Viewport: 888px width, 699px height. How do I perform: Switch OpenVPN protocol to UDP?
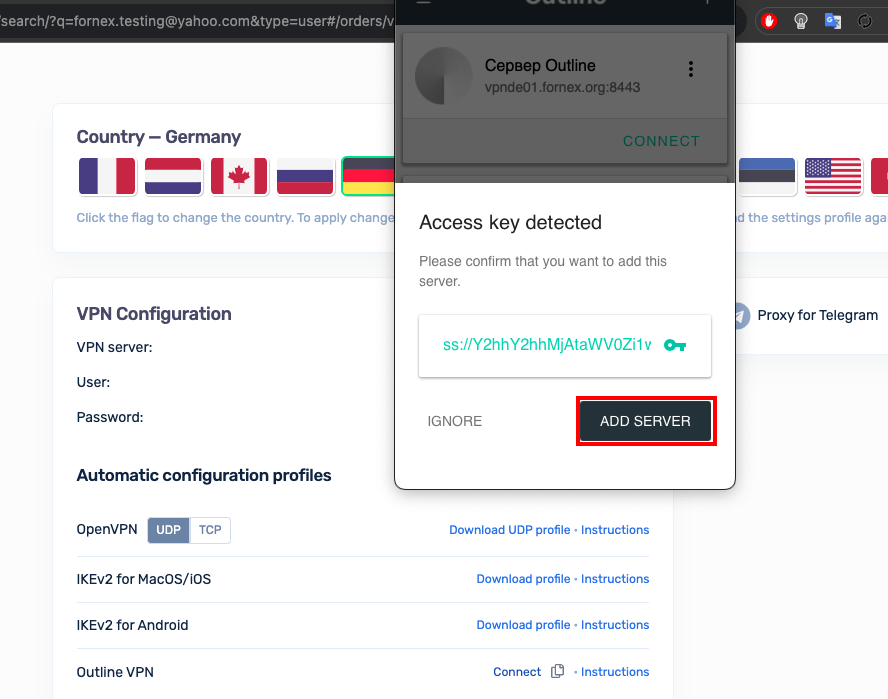(168, 530)
